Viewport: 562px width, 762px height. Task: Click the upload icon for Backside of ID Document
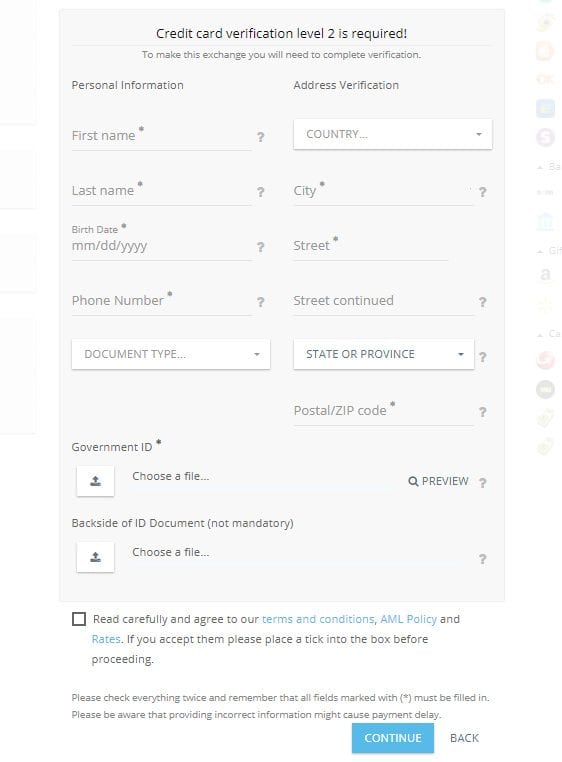(x=95, y=557)
